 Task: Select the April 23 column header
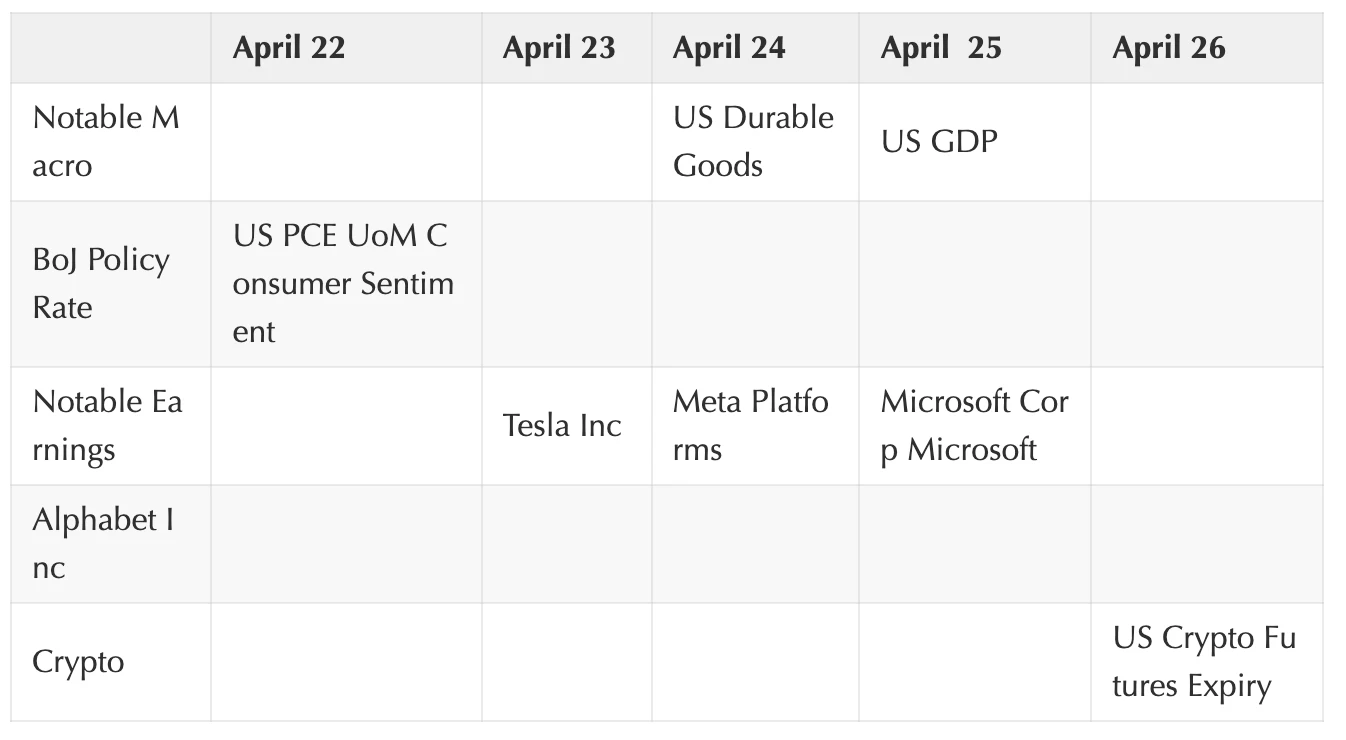point(559,48)
